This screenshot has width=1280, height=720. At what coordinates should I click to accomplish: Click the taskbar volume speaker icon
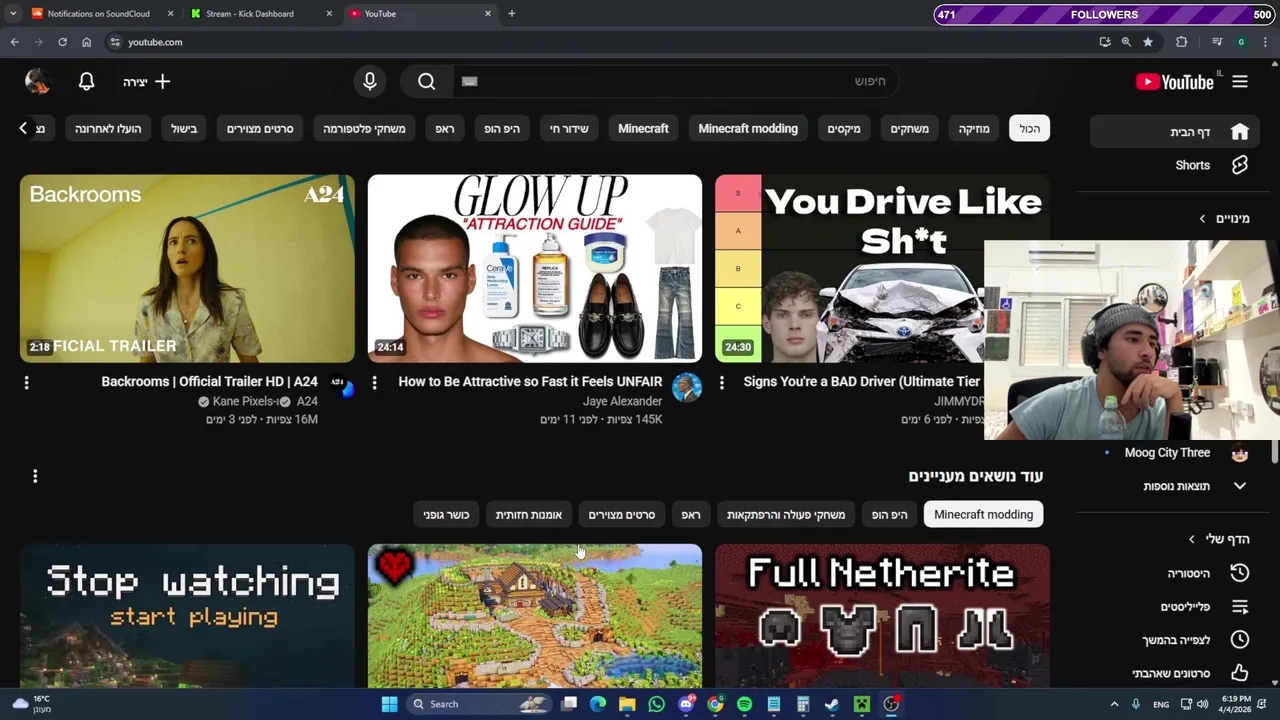1203,704
